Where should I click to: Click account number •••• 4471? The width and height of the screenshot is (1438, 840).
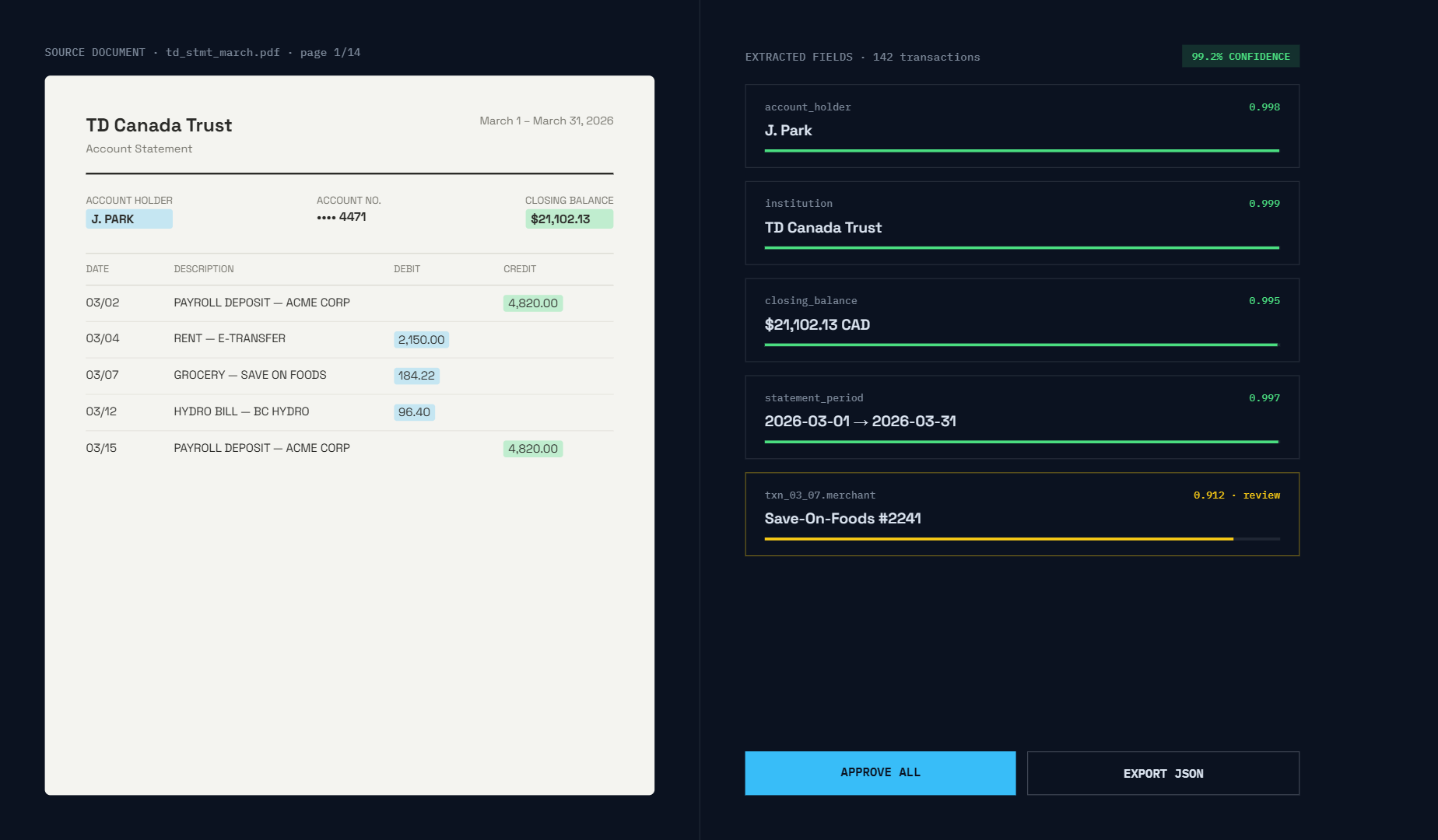coord(342,217)
